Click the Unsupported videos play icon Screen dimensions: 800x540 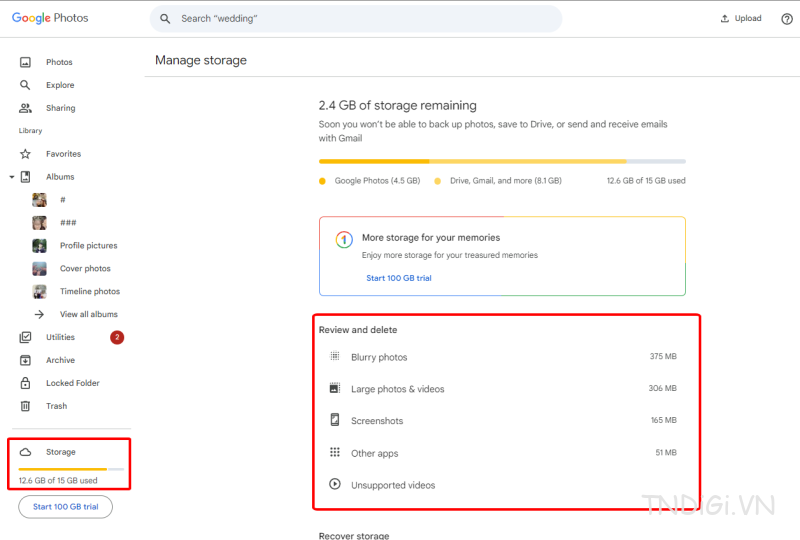335,484
